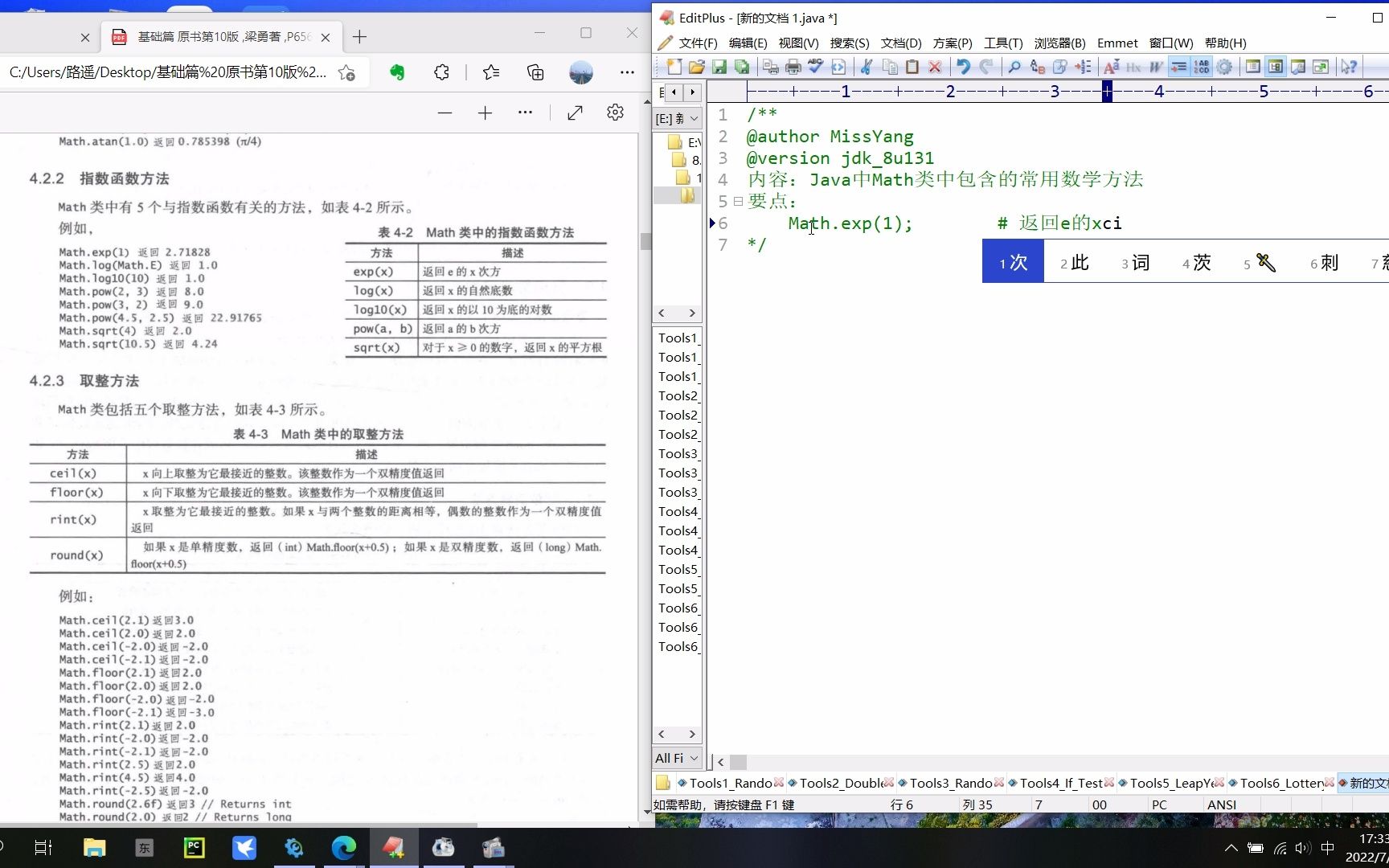Click Open file icon in EditPlus toolbar
1389x868 pixels.
[696, 67]
